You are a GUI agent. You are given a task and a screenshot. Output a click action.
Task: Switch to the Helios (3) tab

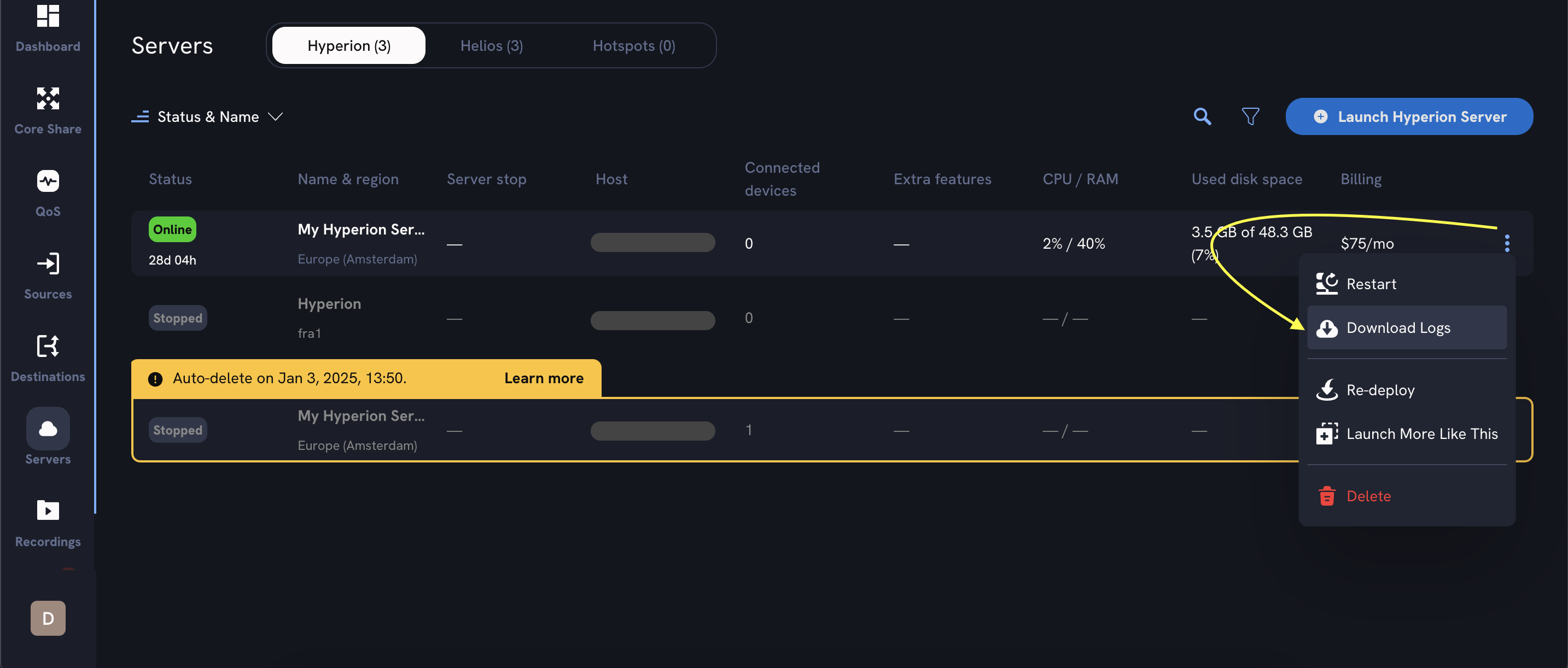491,45
